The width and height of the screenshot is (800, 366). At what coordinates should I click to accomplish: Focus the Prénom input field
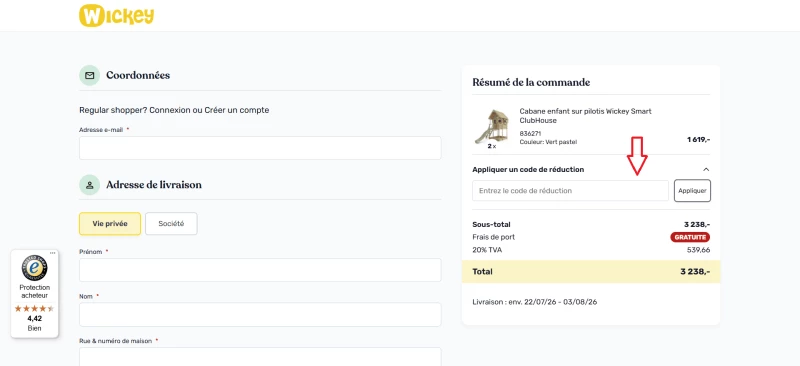260,270
